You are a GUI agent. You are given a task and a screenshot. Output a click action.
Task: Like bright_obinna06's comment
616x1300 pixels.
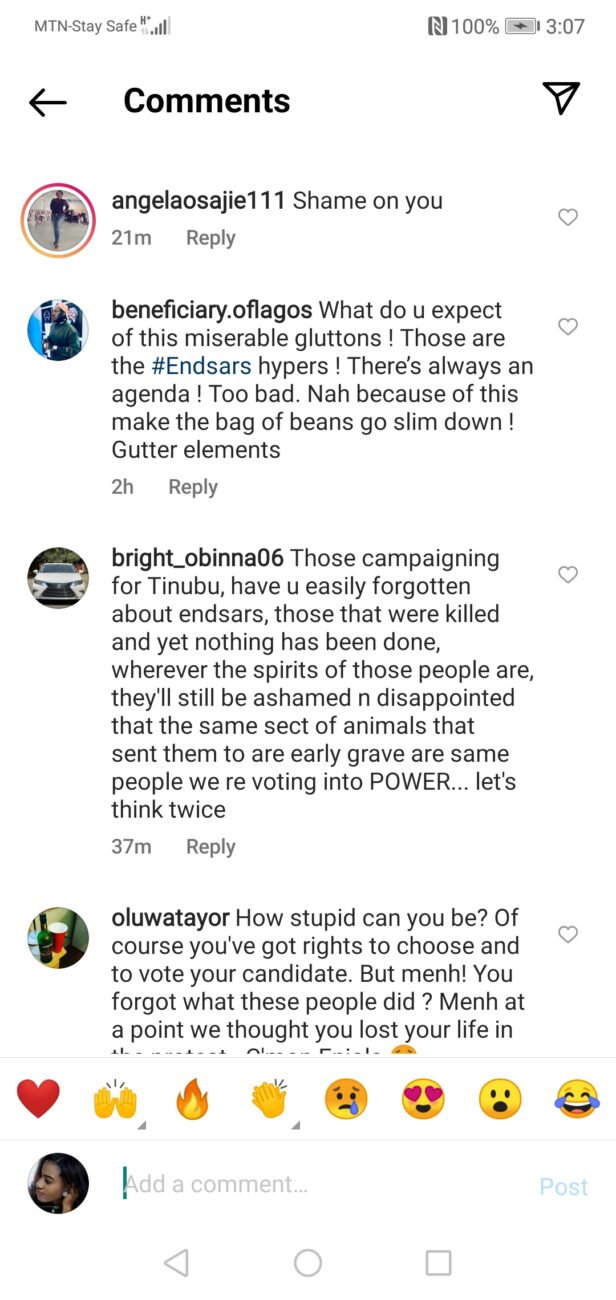[x=568, y=575]
